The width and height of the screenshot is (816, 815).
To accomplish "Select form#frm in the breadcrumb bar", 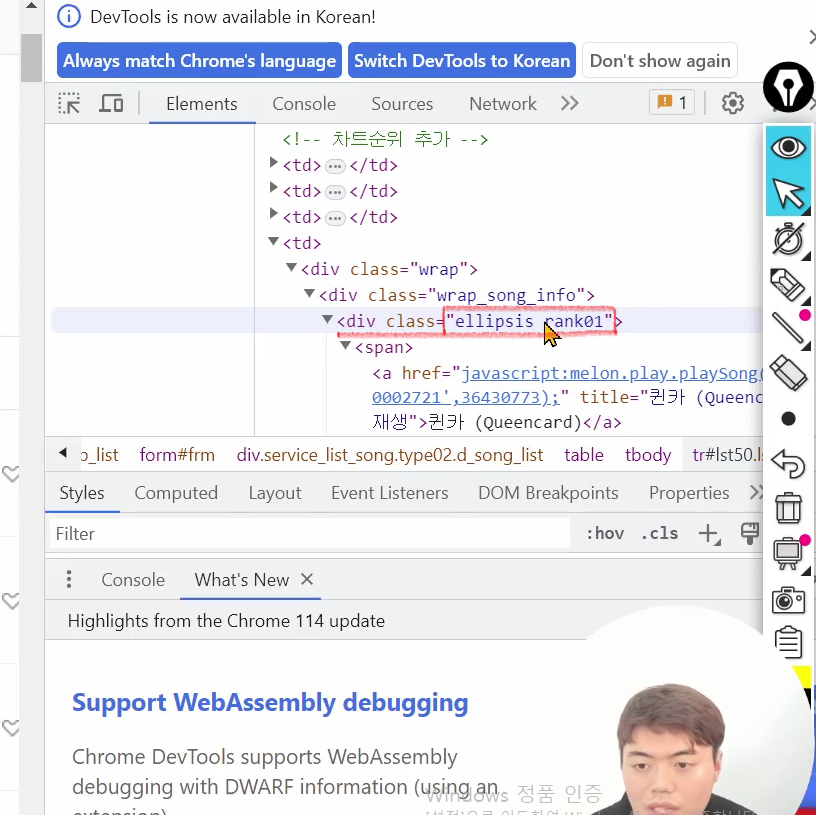I will [x=177, y=455].
